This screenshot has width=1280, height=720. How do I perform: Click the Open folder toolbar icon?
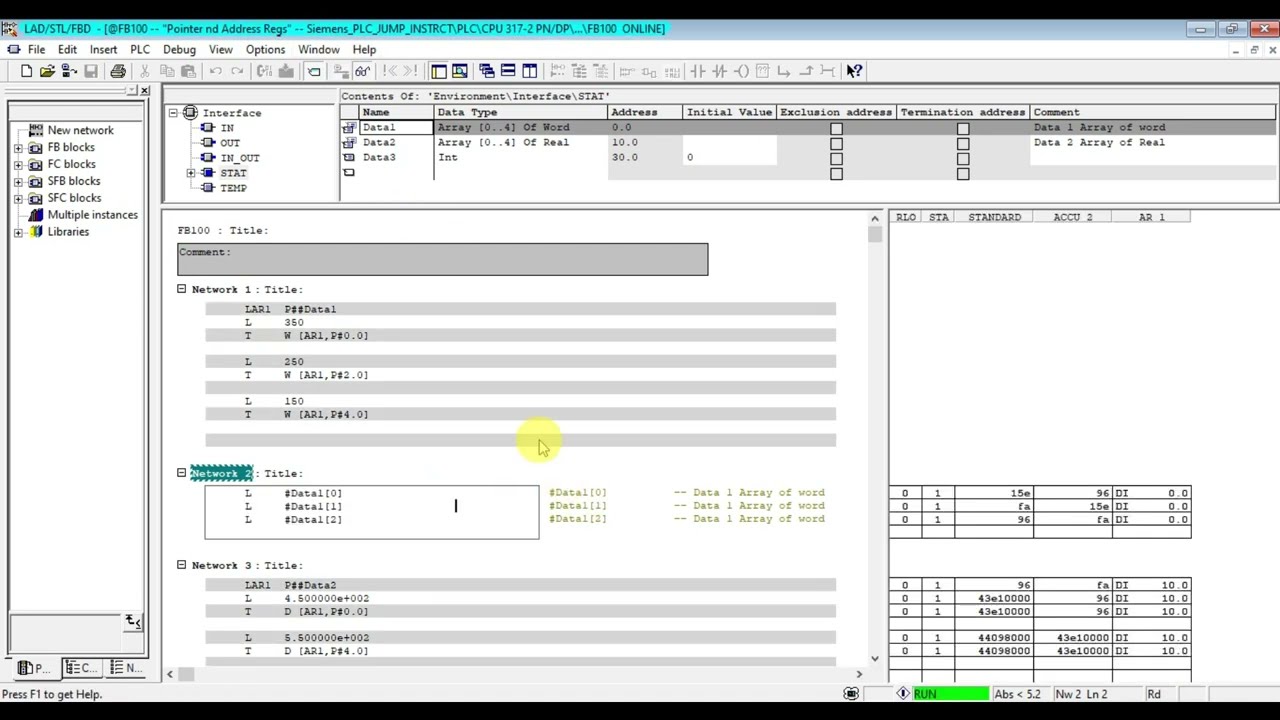tap(47, 71)
